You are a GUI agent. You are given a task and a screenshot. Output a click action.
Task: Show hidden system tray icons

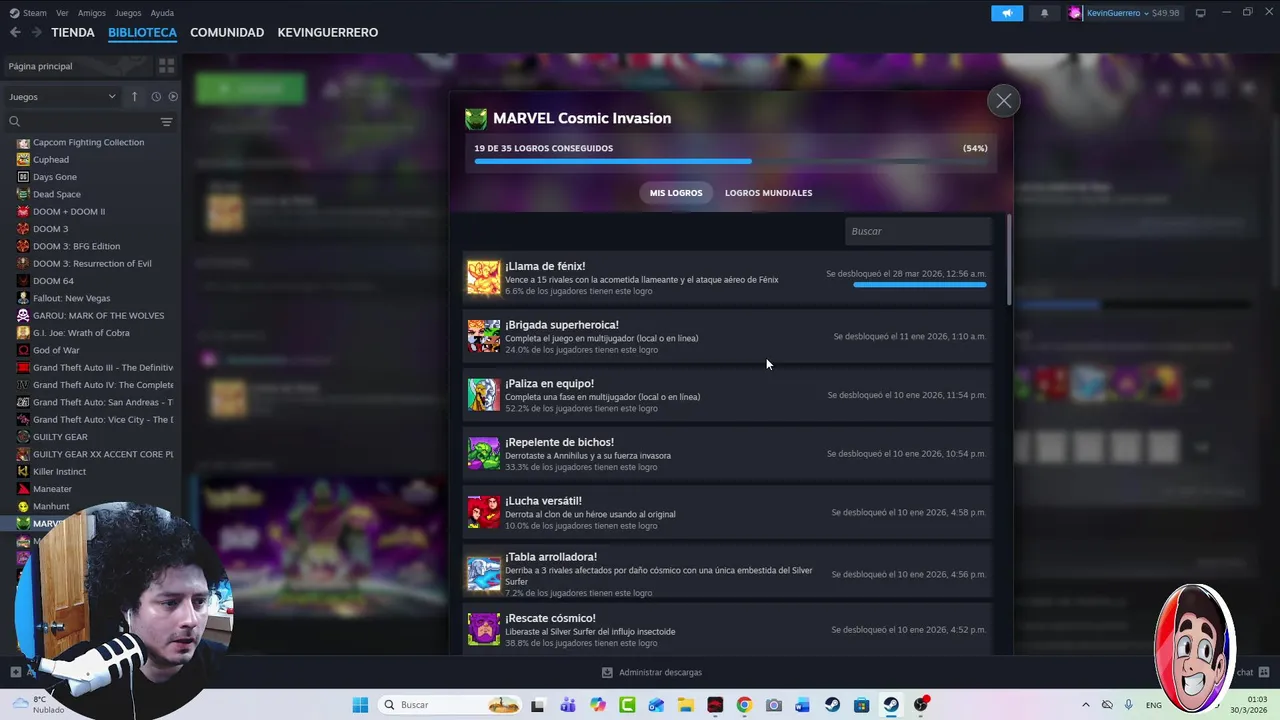point(1086,705)
